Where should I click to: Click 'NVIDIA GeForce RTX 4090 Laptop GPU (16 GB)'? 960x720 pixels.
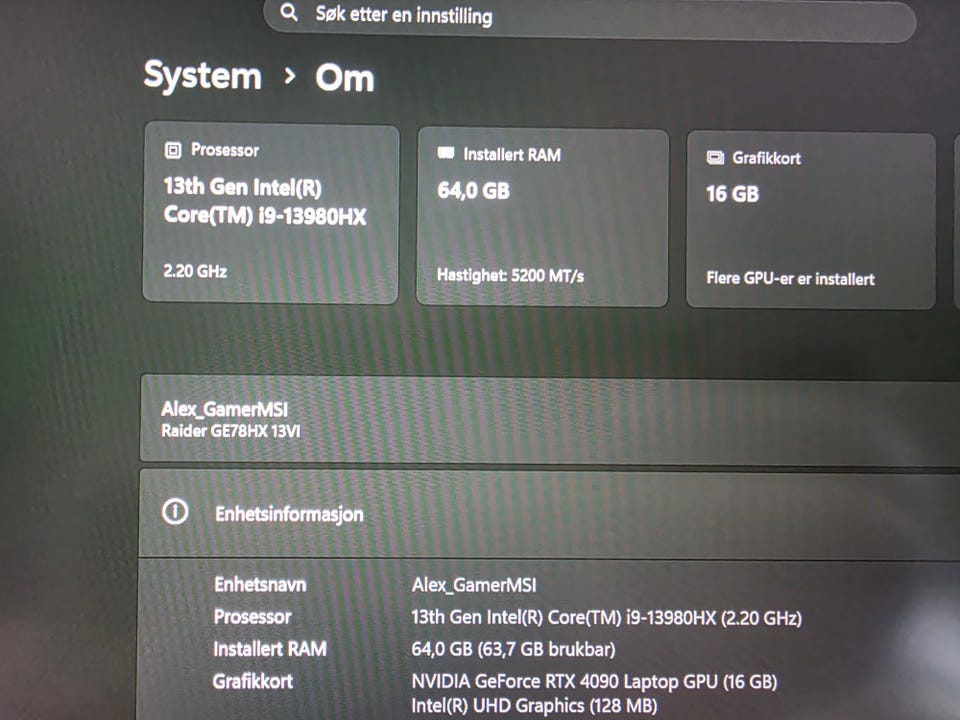pyautogui.click(x=594, y=681)
